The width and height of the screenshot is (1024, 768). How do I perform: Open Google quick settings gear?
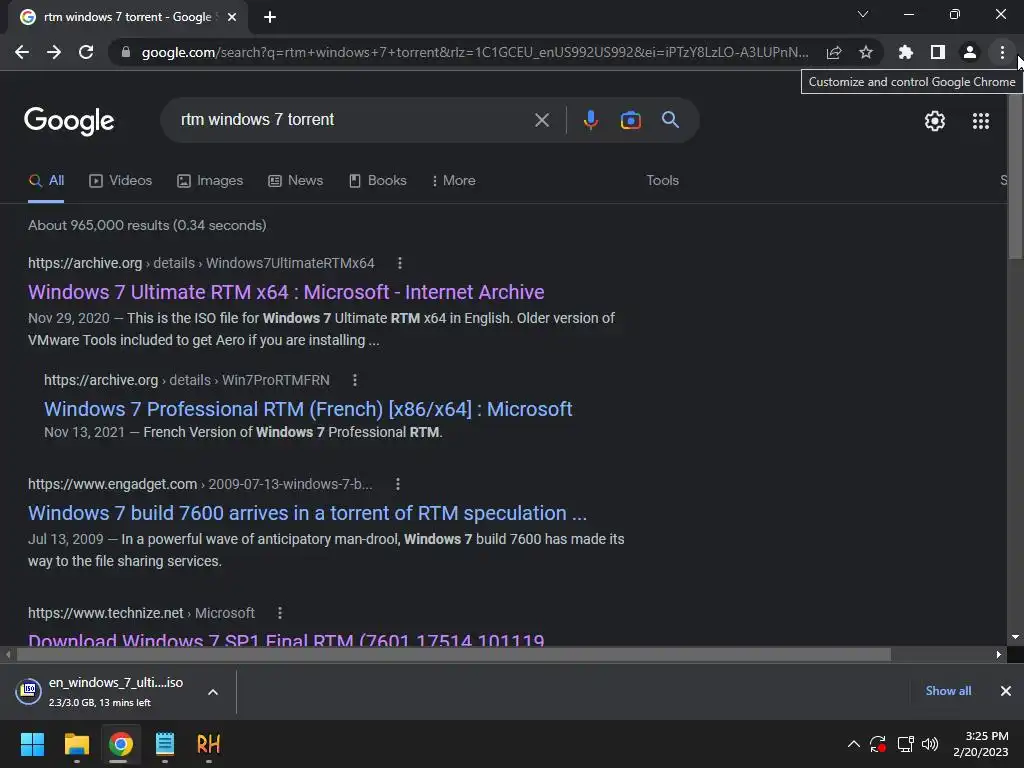[935, 121]
